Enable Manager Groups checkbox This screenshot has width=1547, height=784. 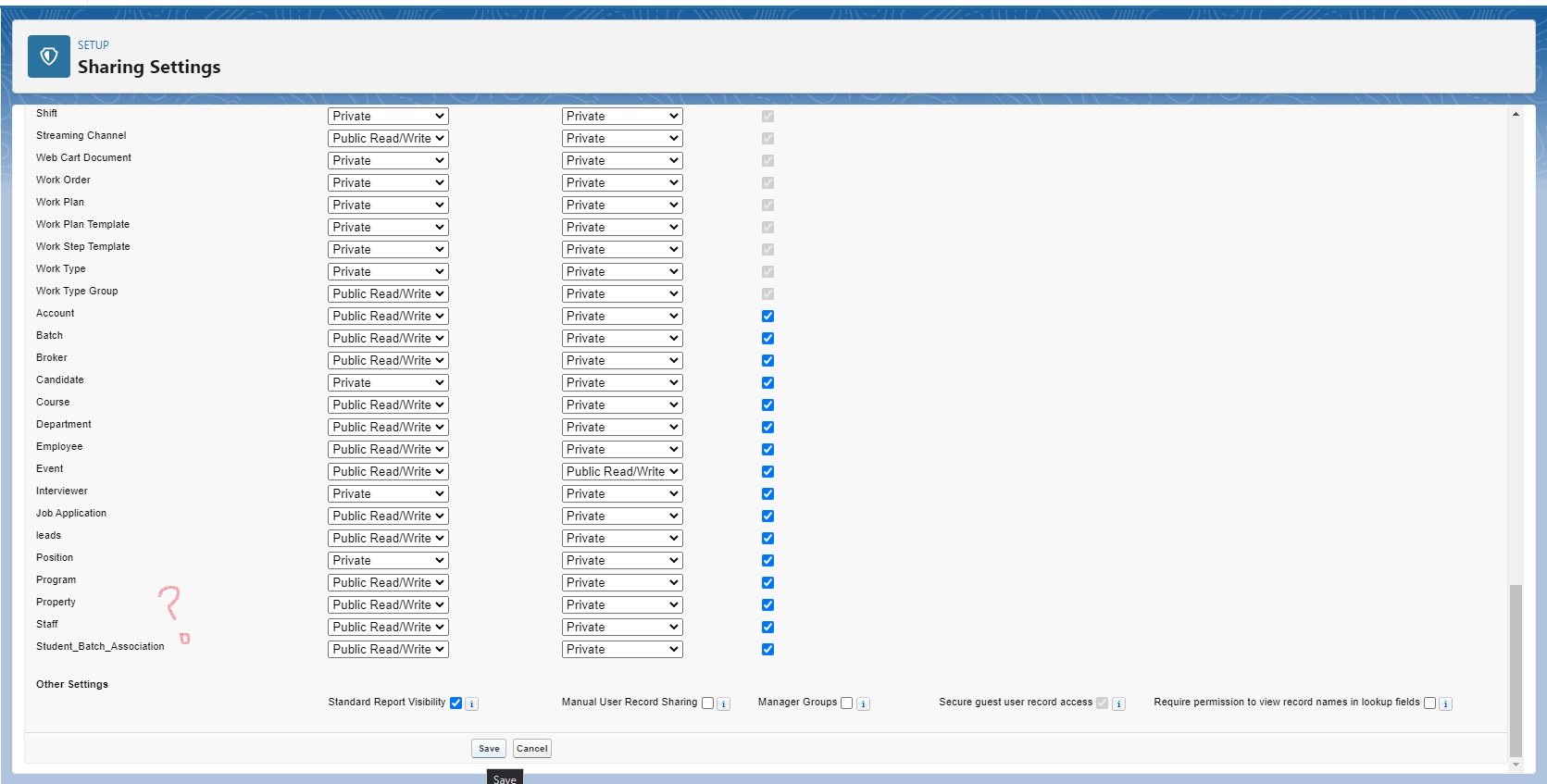pos(846,703)
